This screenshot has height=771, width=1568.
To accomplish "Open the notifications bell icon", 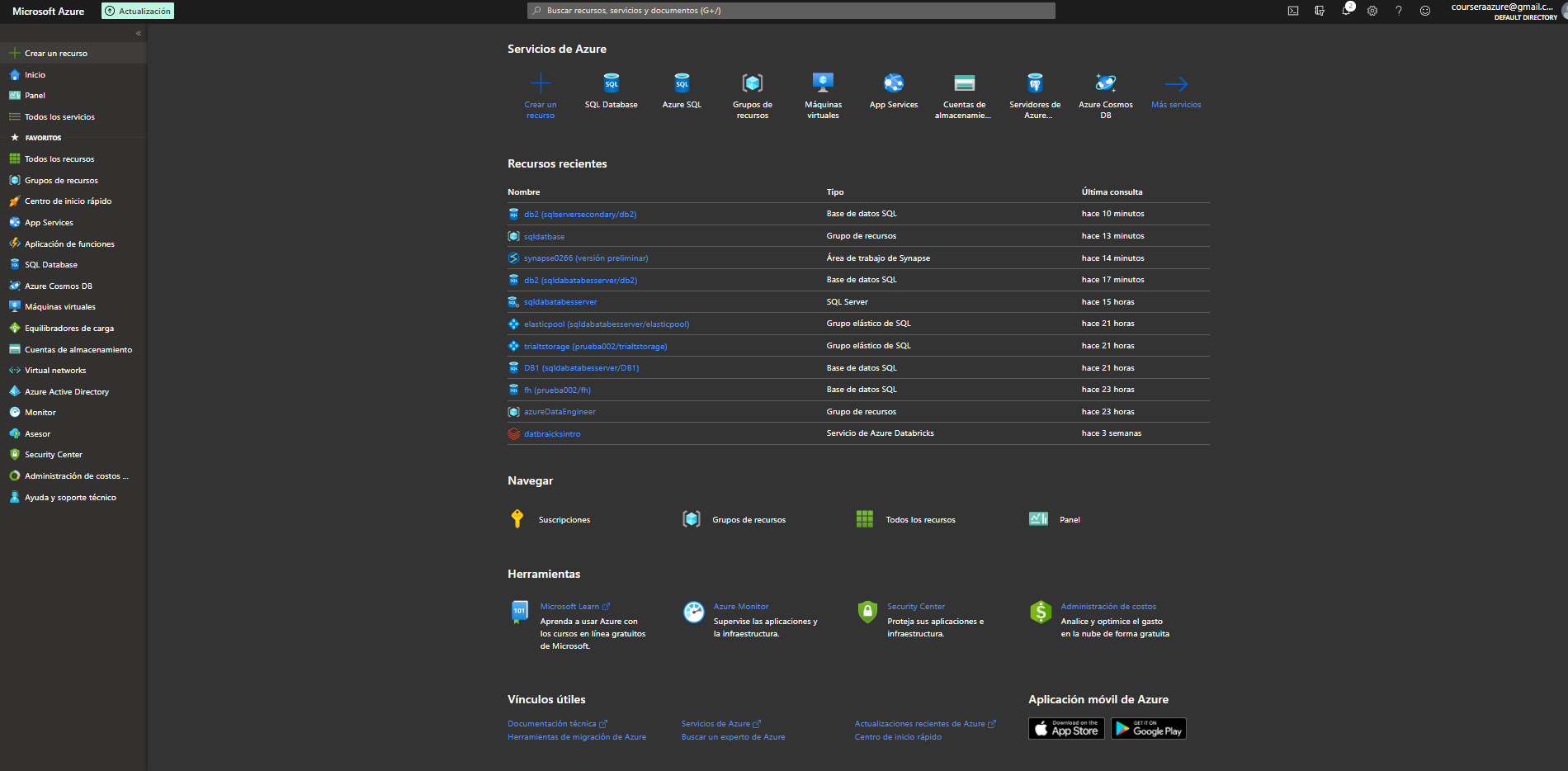I will click(1345, 11).
